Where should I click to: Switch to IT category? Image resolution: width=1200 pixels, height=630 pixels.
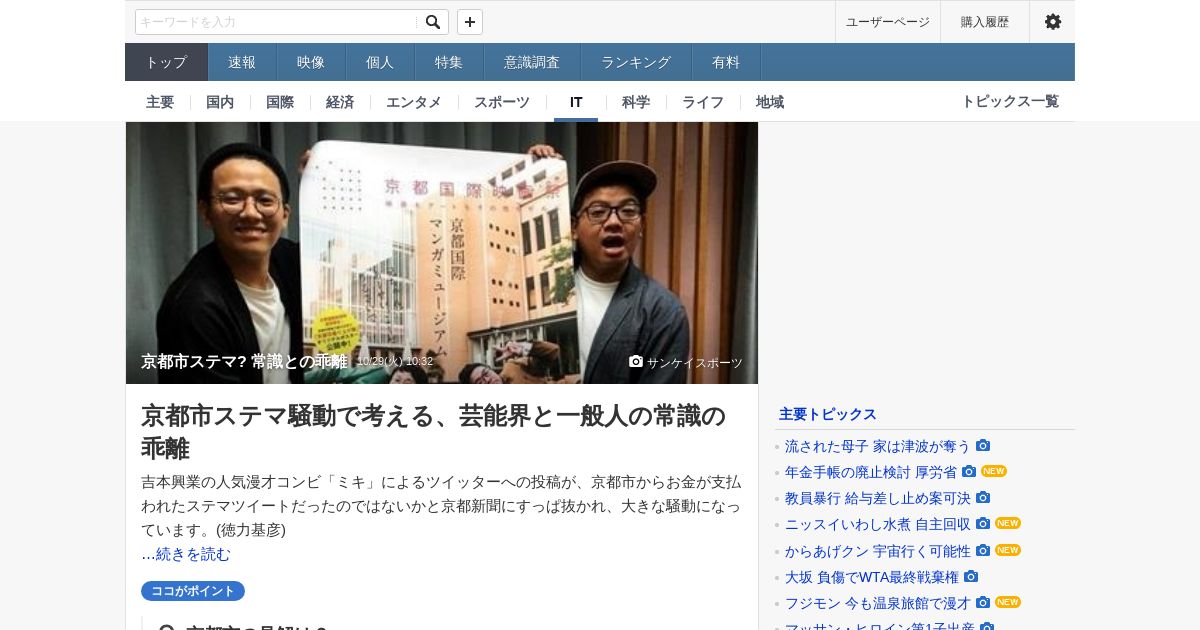pyautogui.click(x=576, y=102)
